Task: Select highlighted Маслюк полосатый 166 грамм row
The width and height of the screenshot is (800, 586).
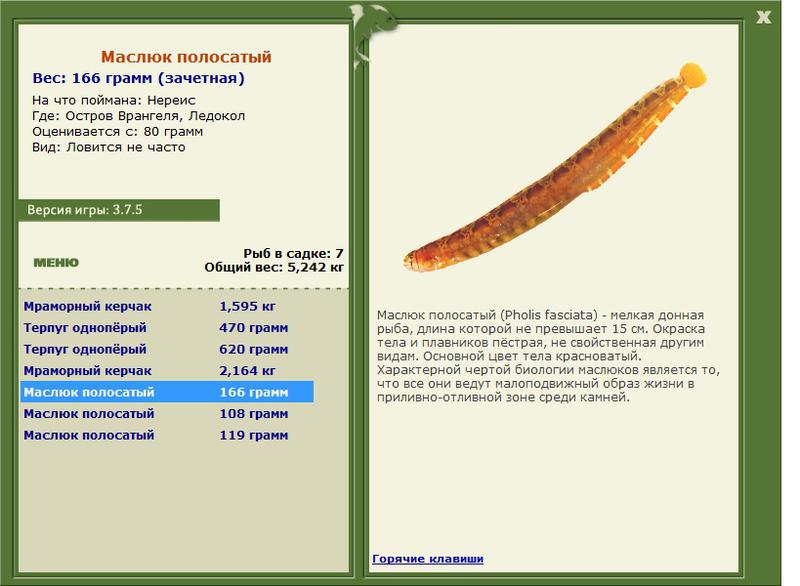Action: click(x=167, y=392)
